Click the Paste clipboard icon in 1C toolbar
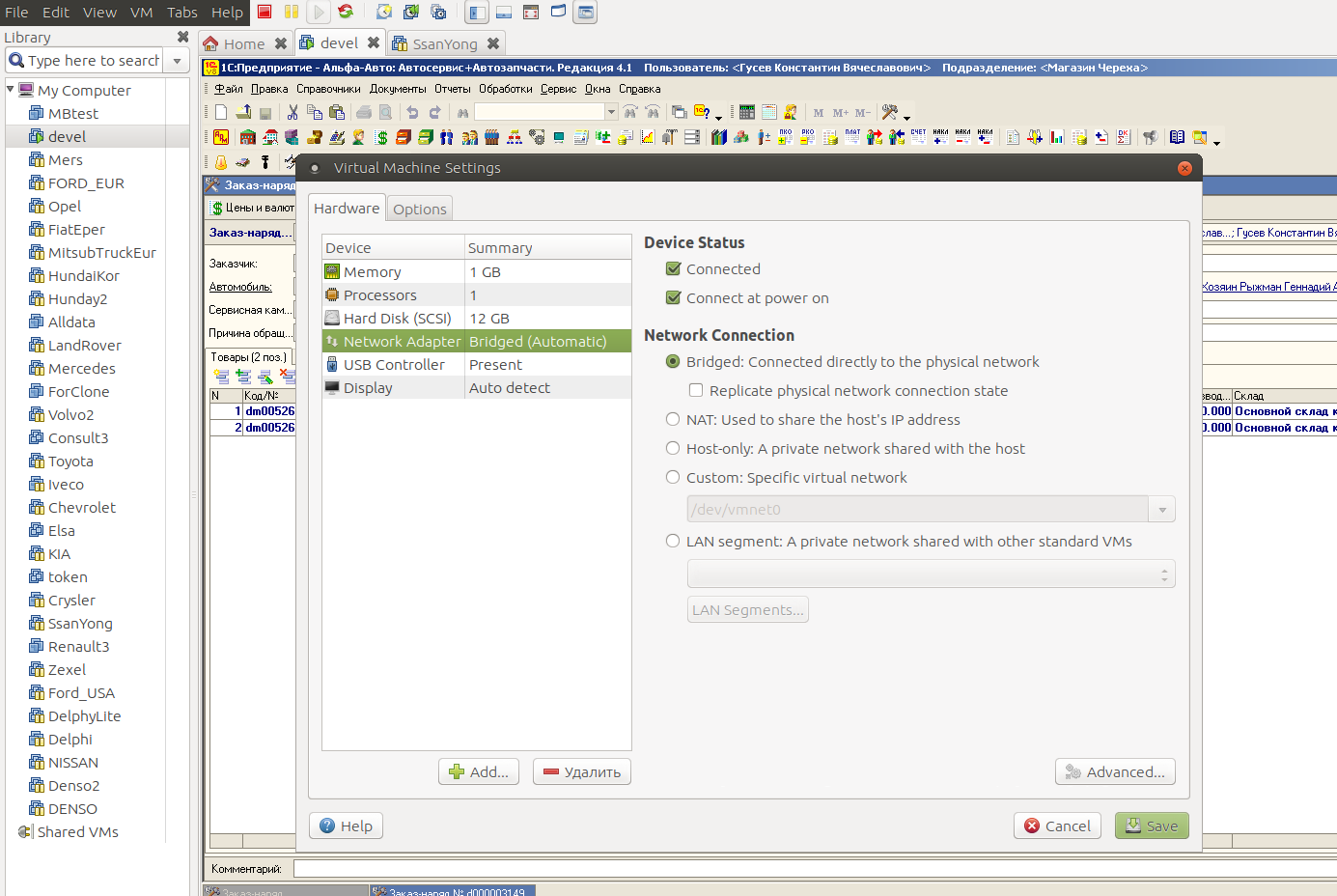Screen dimensions: 1337x896 point(337,112)
